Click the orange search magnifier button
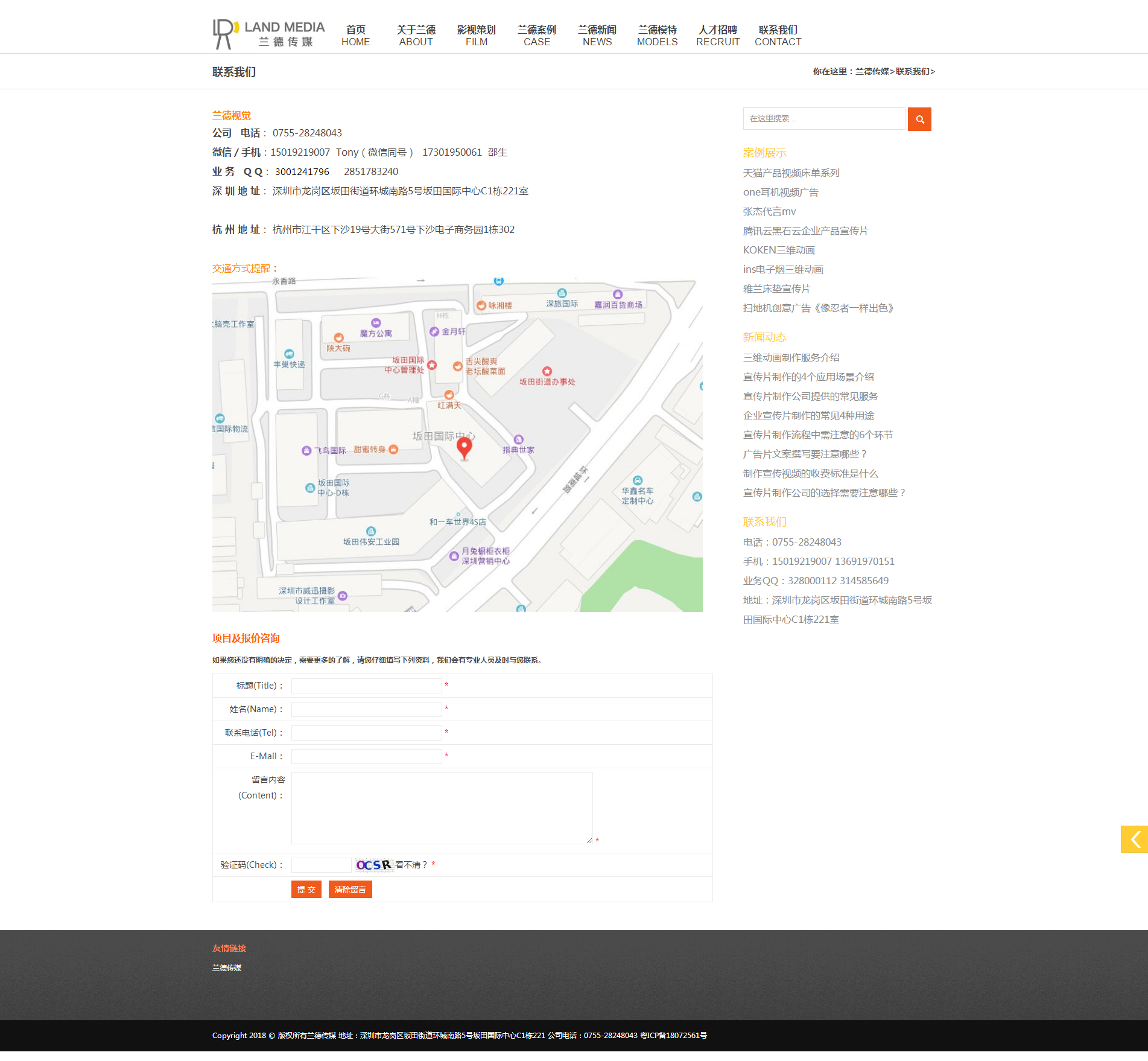 (x=919, y=119)
